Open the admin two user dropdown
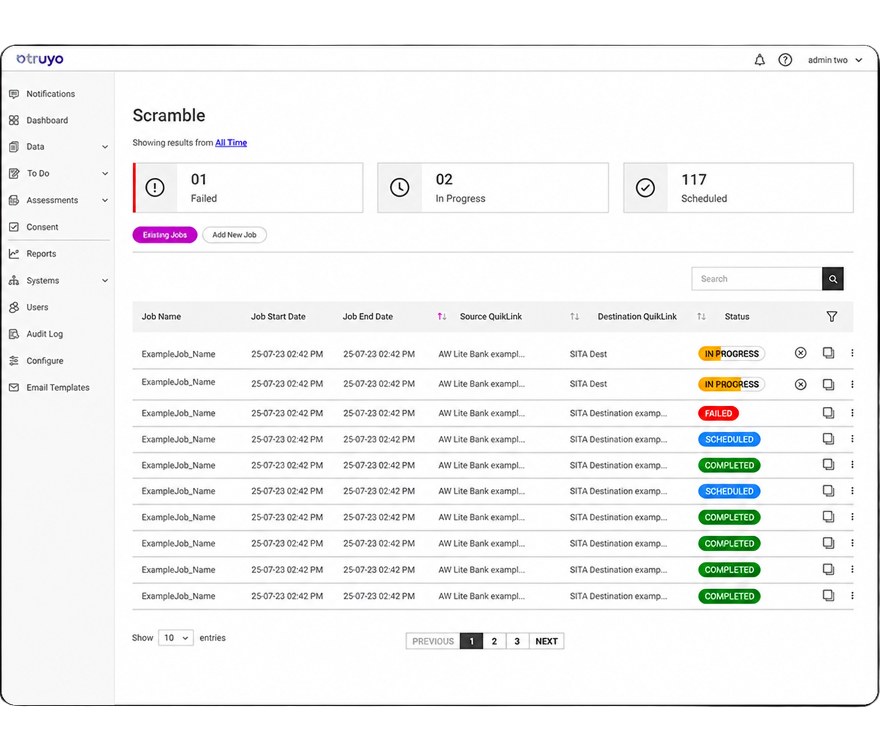 tap(835, 60)
